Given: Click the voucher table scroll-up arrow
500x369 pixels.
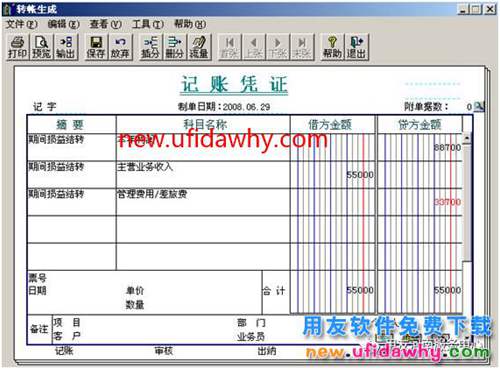Looking at the screenshot, I should [x=467, y=138].
